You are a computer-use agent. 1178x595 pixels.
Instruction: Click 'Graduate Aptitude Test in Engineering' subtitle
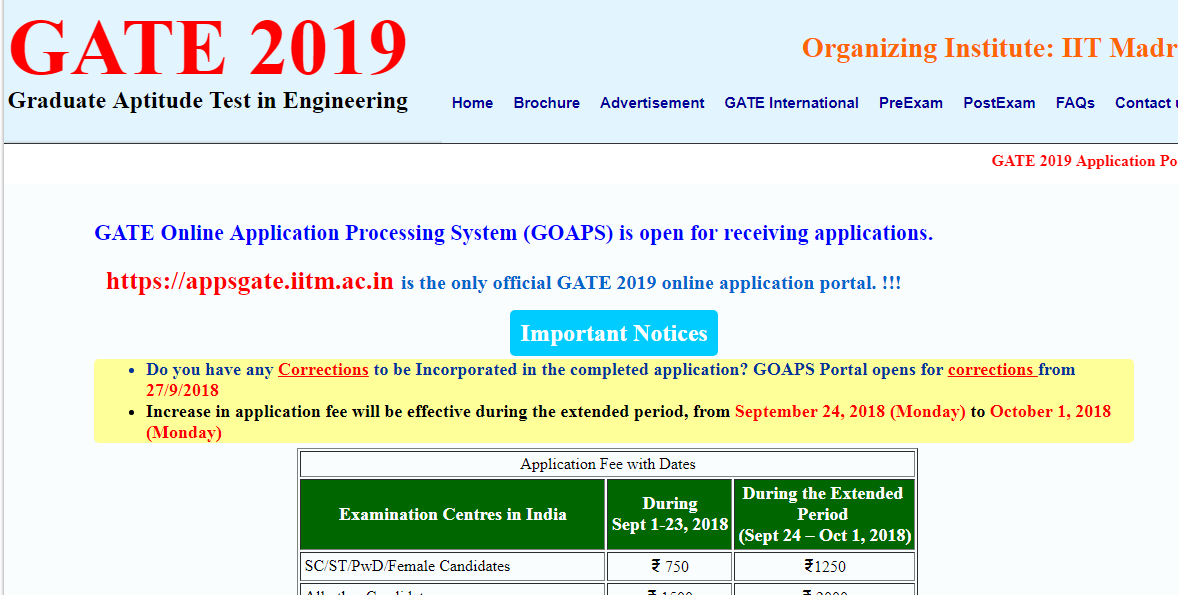point(208,100)
